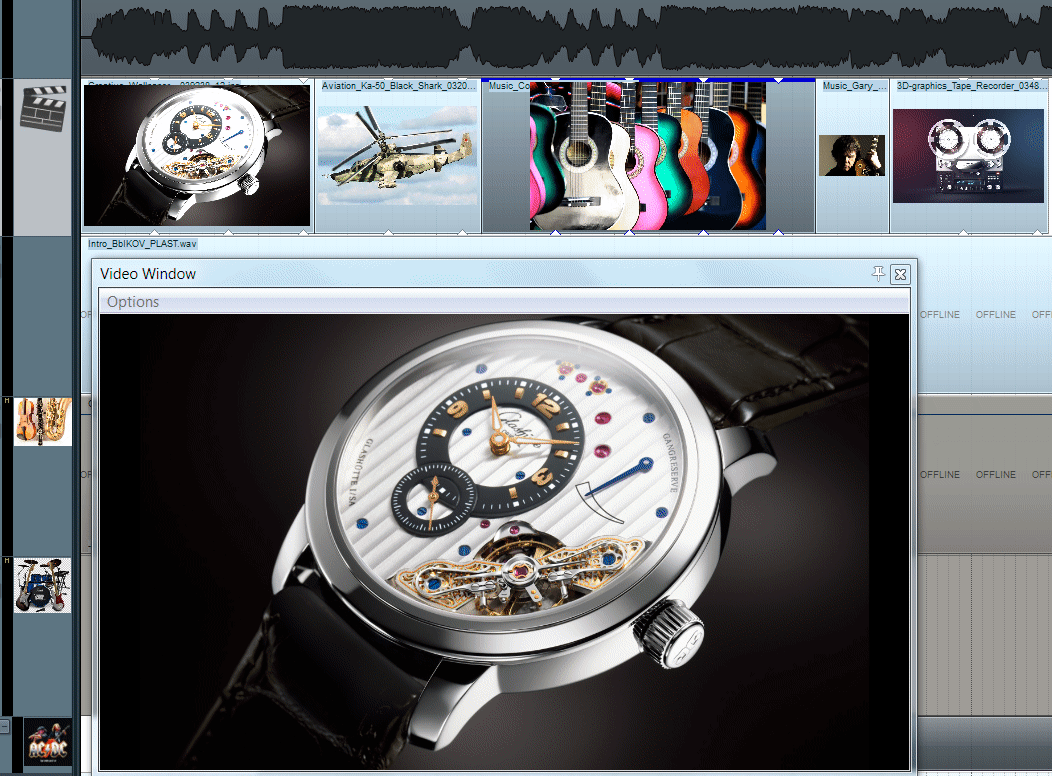
Task: Click the M marker beside the violin track
Action: pyautogui.click(x=7, y=400)
